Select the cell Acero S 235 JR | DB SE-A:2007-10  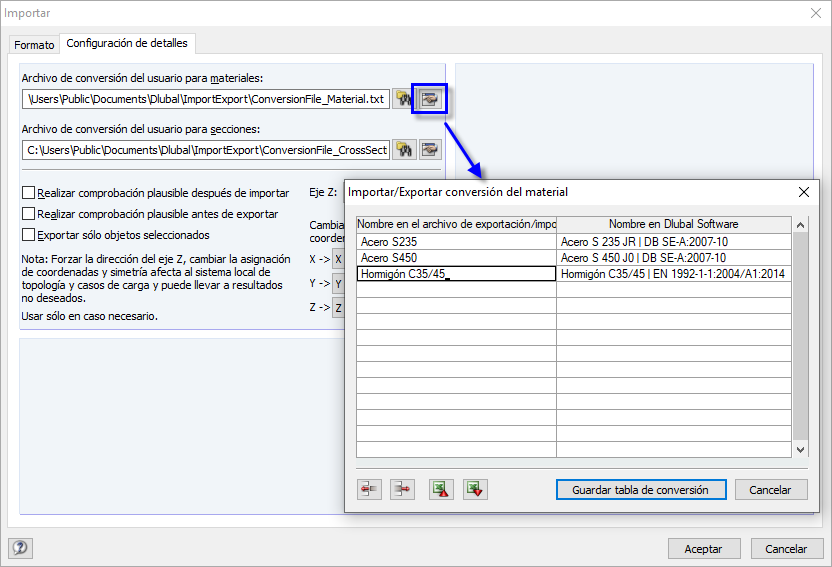click(x=673, y=242)
